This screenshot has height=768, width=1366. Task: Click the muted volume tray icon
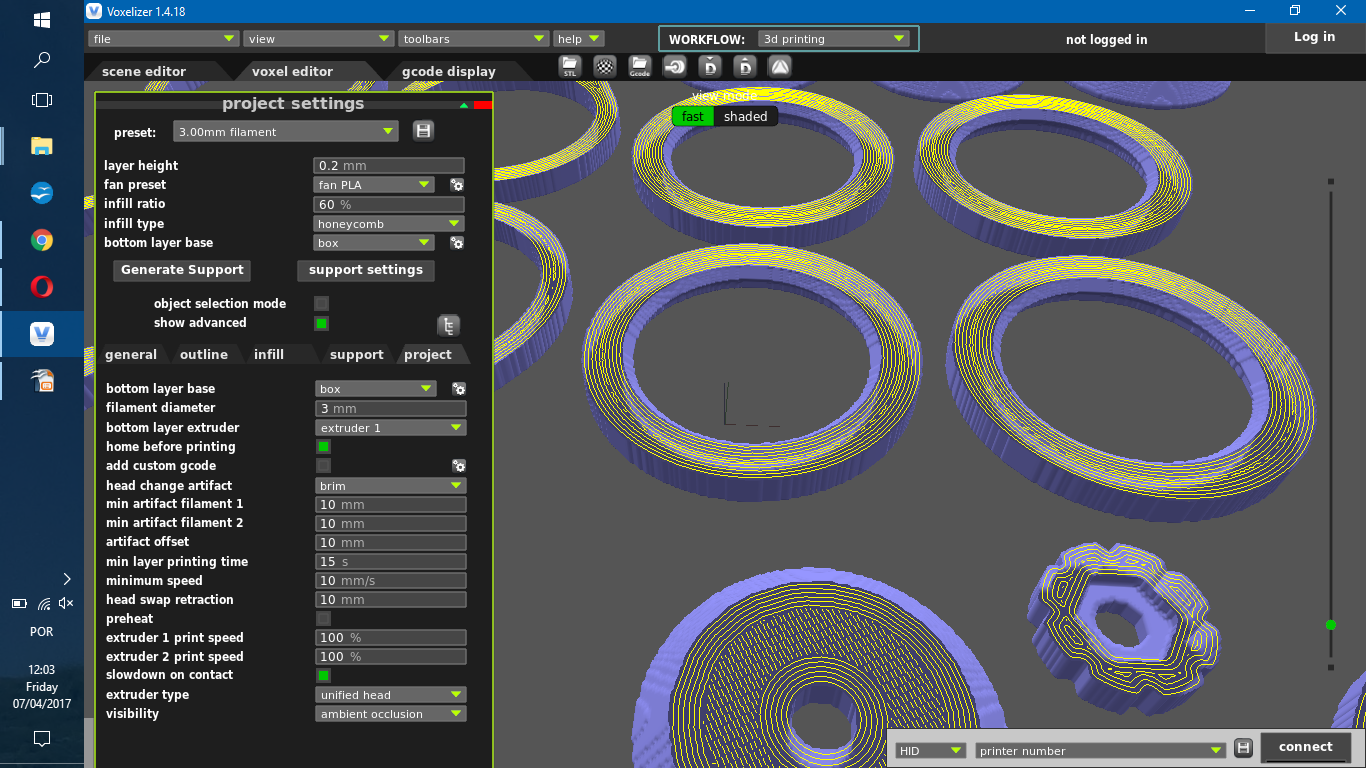click(66, 603)
